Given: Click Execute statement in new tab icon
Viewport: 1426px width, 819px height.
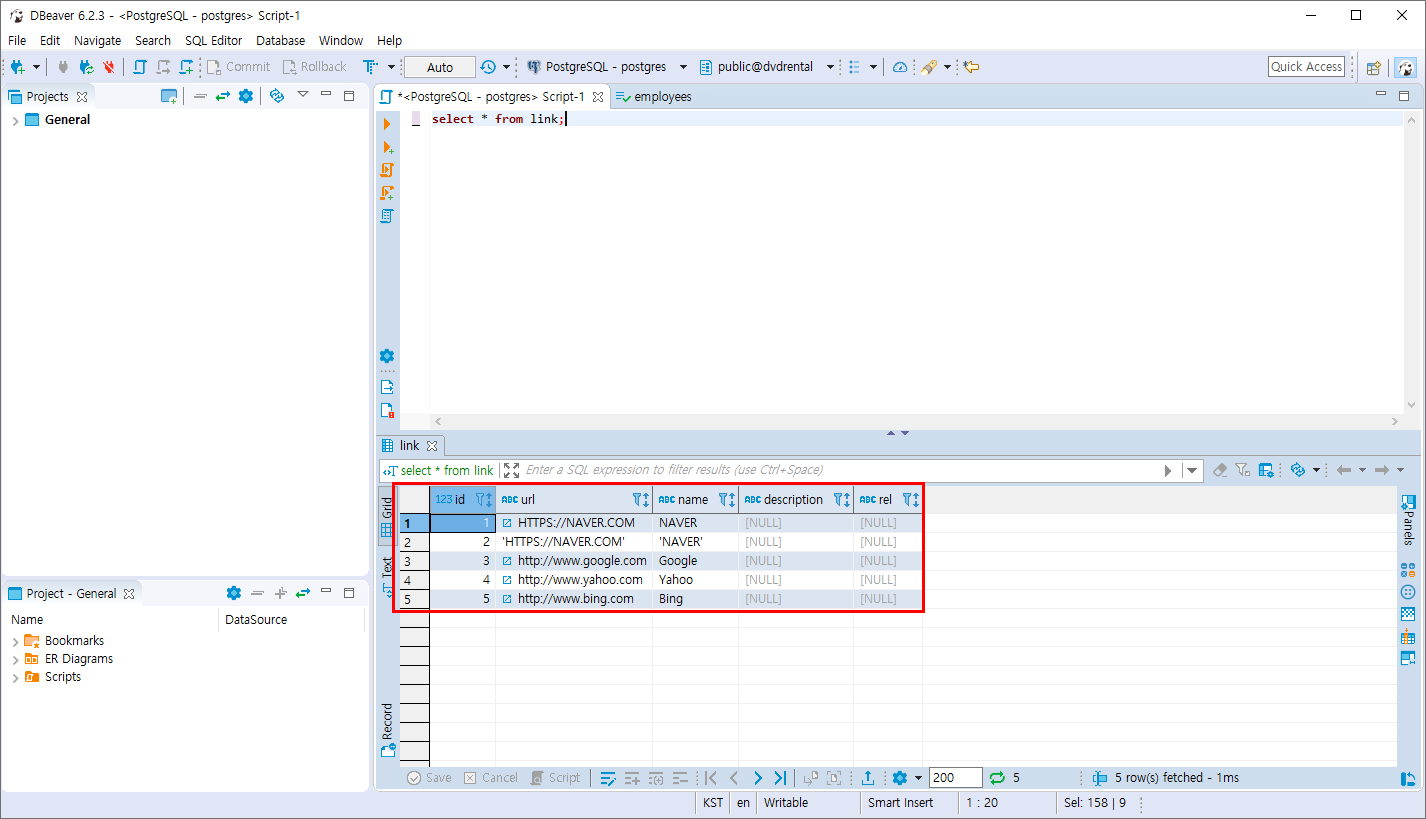Looking at the screenshot, I should (x=387, y=147).
